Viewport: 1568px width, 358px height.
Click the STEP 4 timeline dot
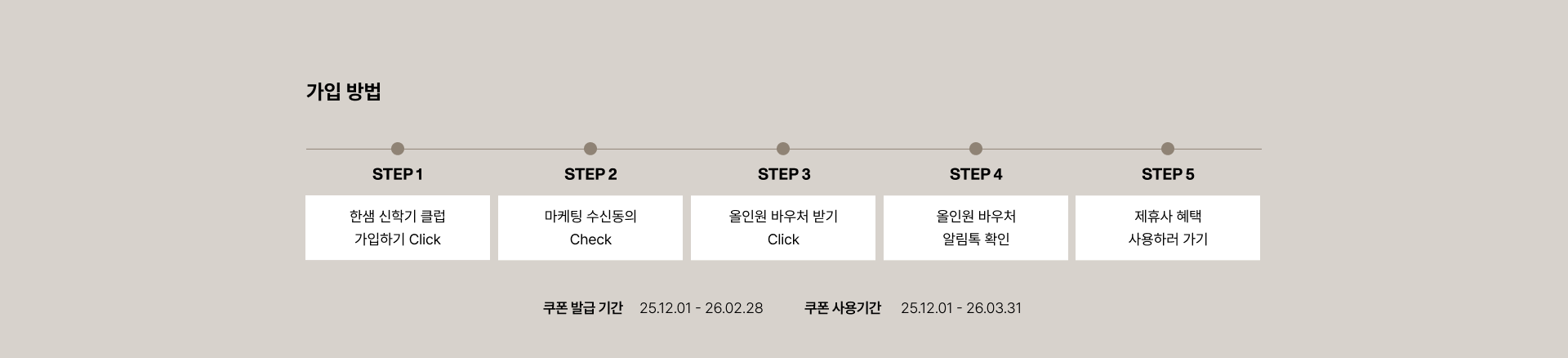coord(976,149)
